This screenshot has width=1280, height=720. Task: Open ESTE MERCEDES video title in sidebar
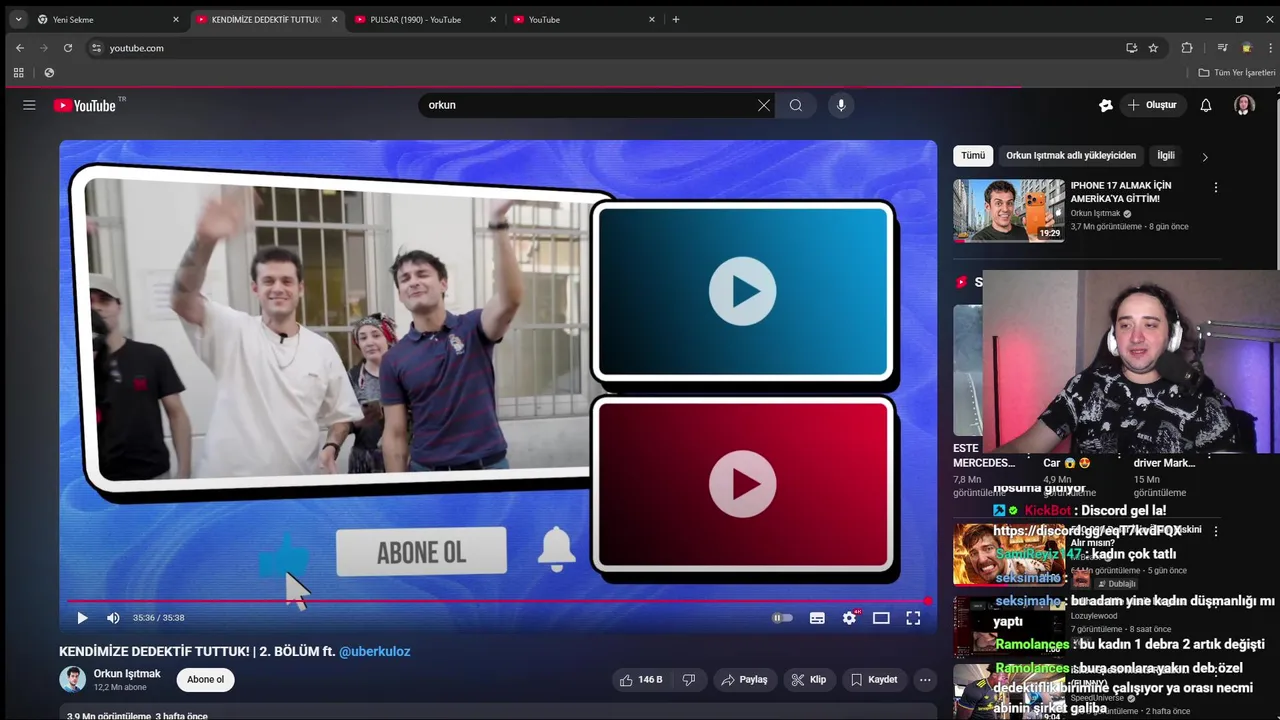(x=984, y=456)
